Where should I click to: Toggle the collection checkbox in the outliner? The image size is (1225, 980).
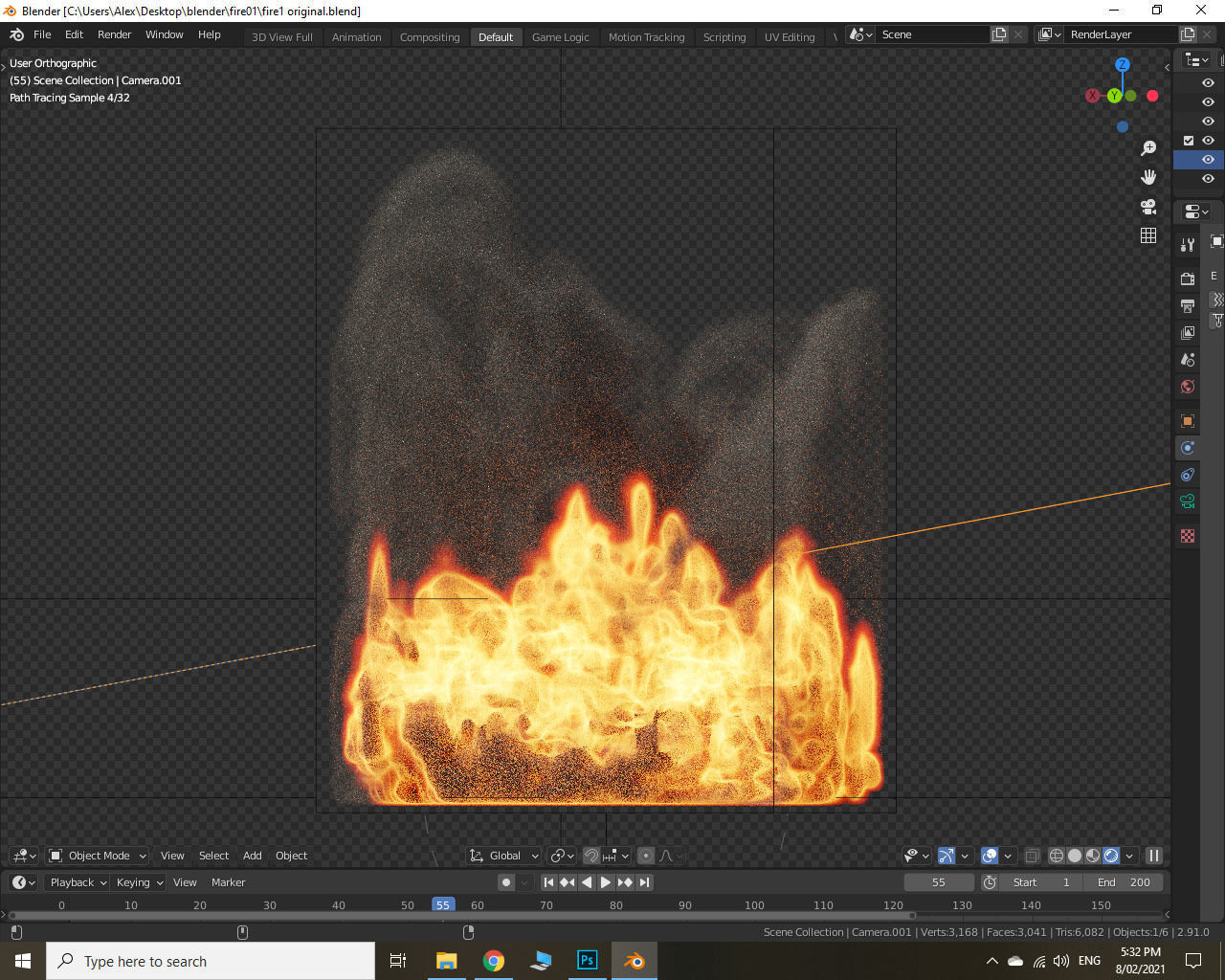click(1188, 140)
